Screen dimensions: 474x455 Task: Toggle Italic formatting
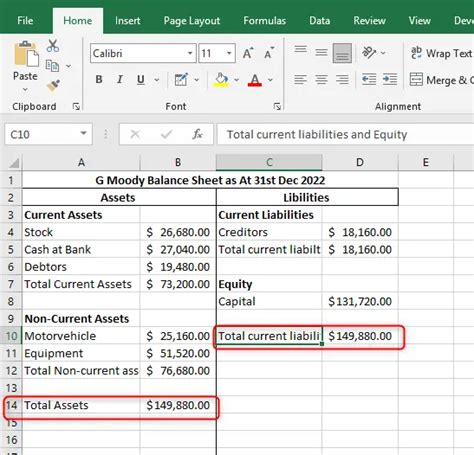tap(120, 79)
